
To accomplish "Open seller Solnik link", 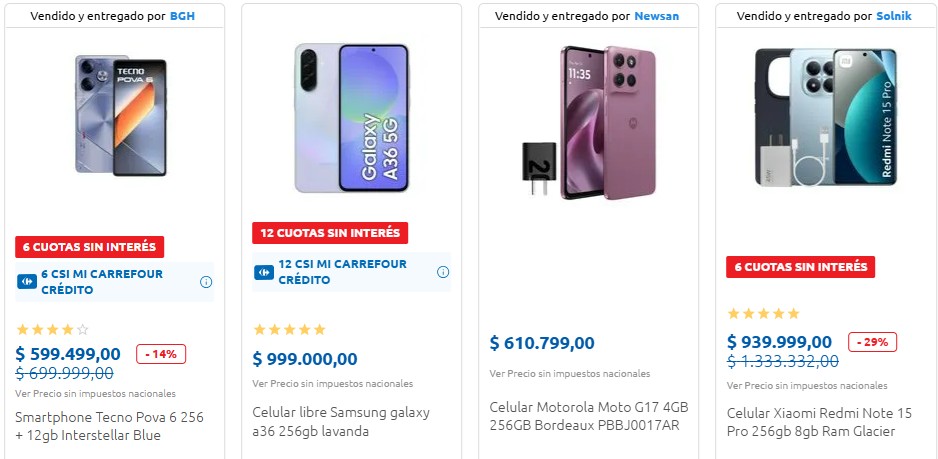I will [894, 16].
